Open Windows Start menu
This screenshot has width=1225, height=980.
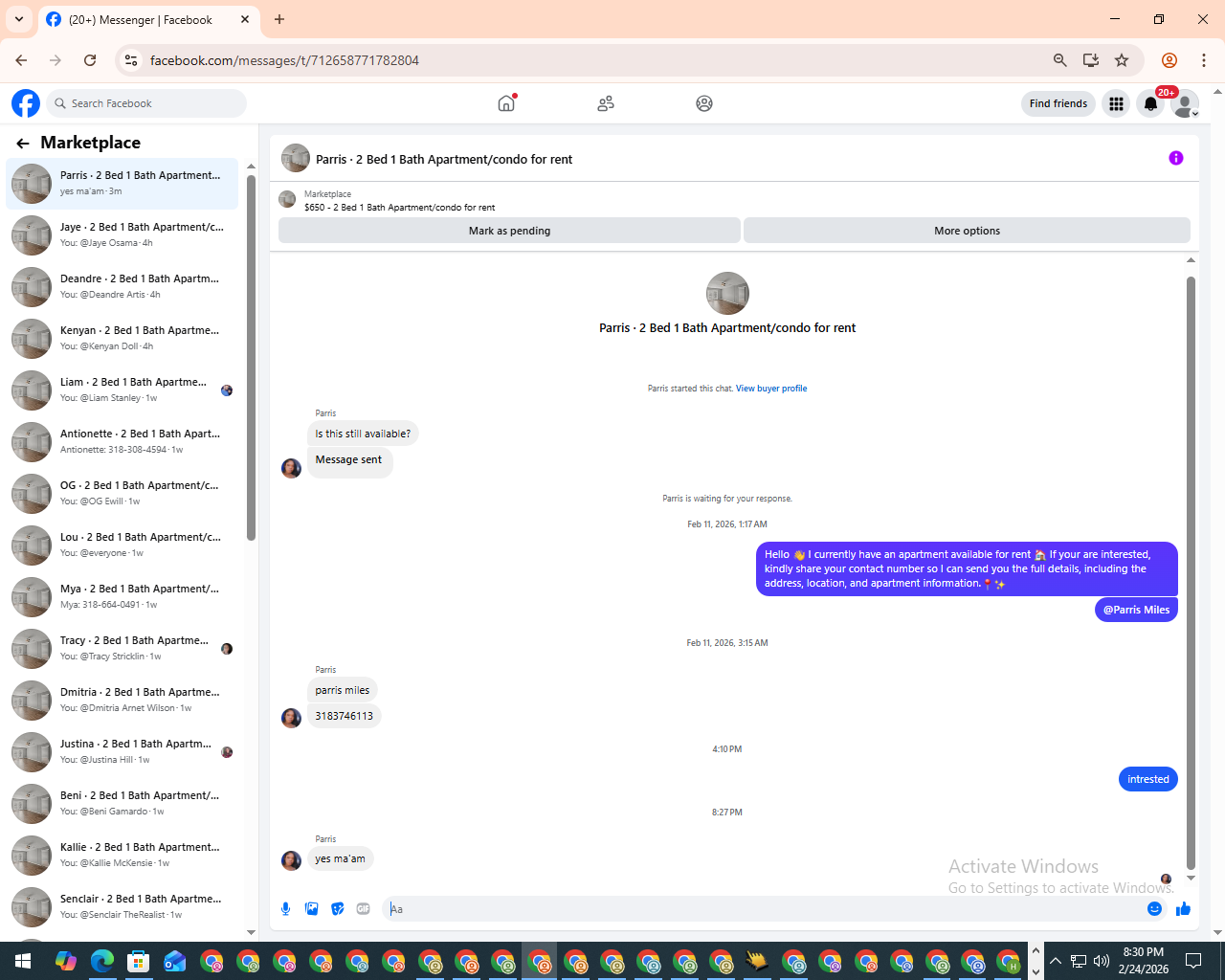pos(23,961)
